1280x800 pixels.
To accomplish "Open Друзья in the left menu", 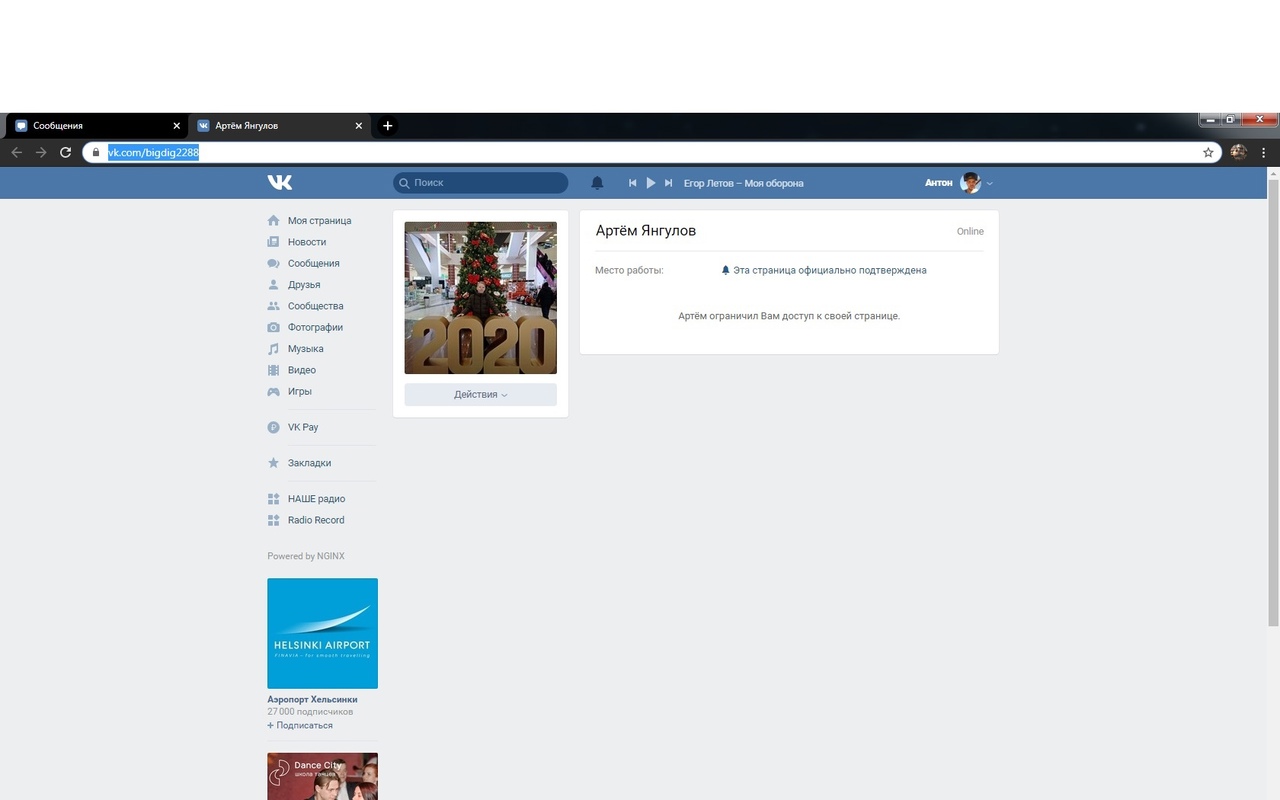I will point(304,285).
